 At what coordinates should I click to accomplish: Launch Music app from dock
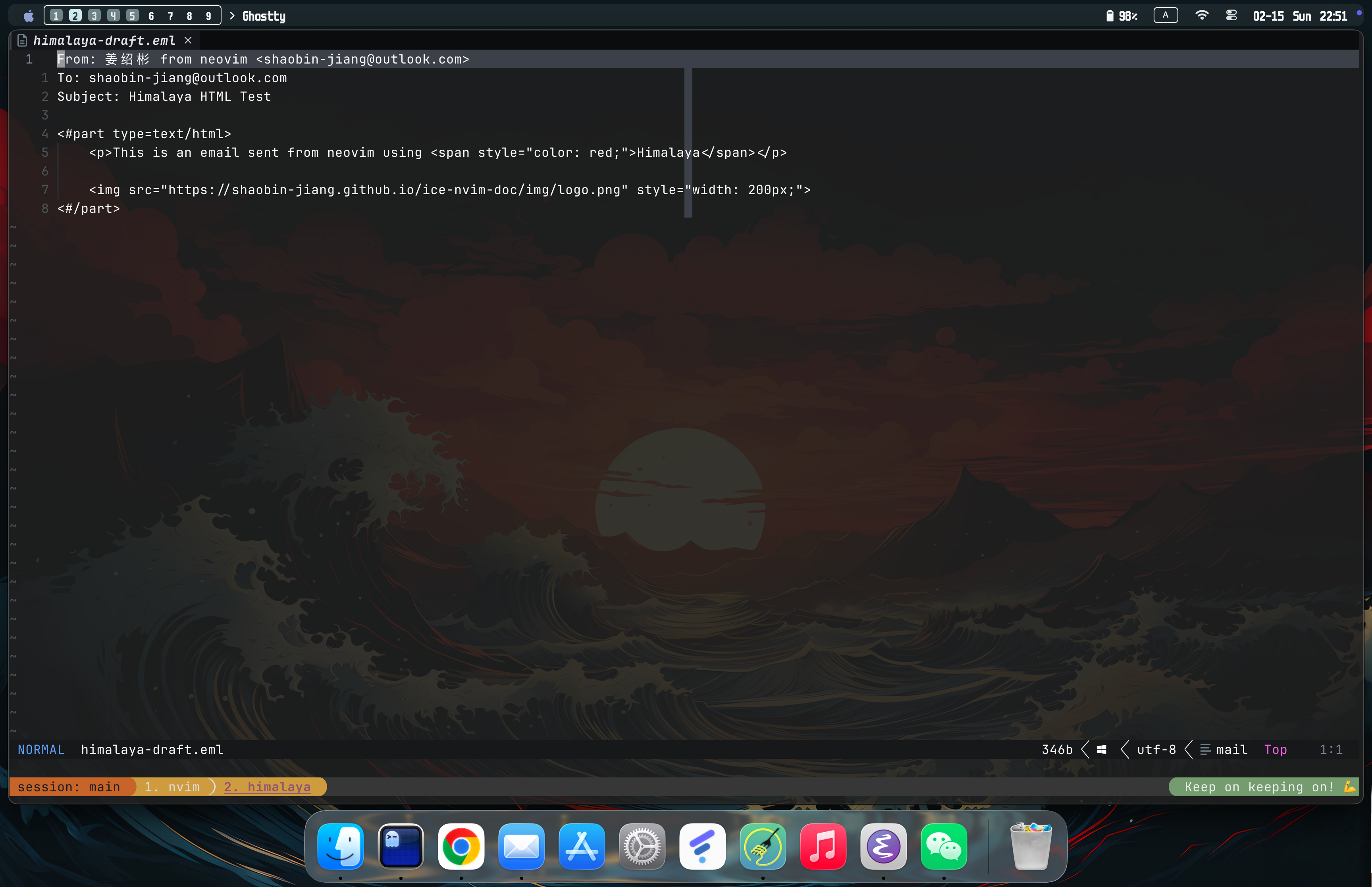tap(823, 846)
